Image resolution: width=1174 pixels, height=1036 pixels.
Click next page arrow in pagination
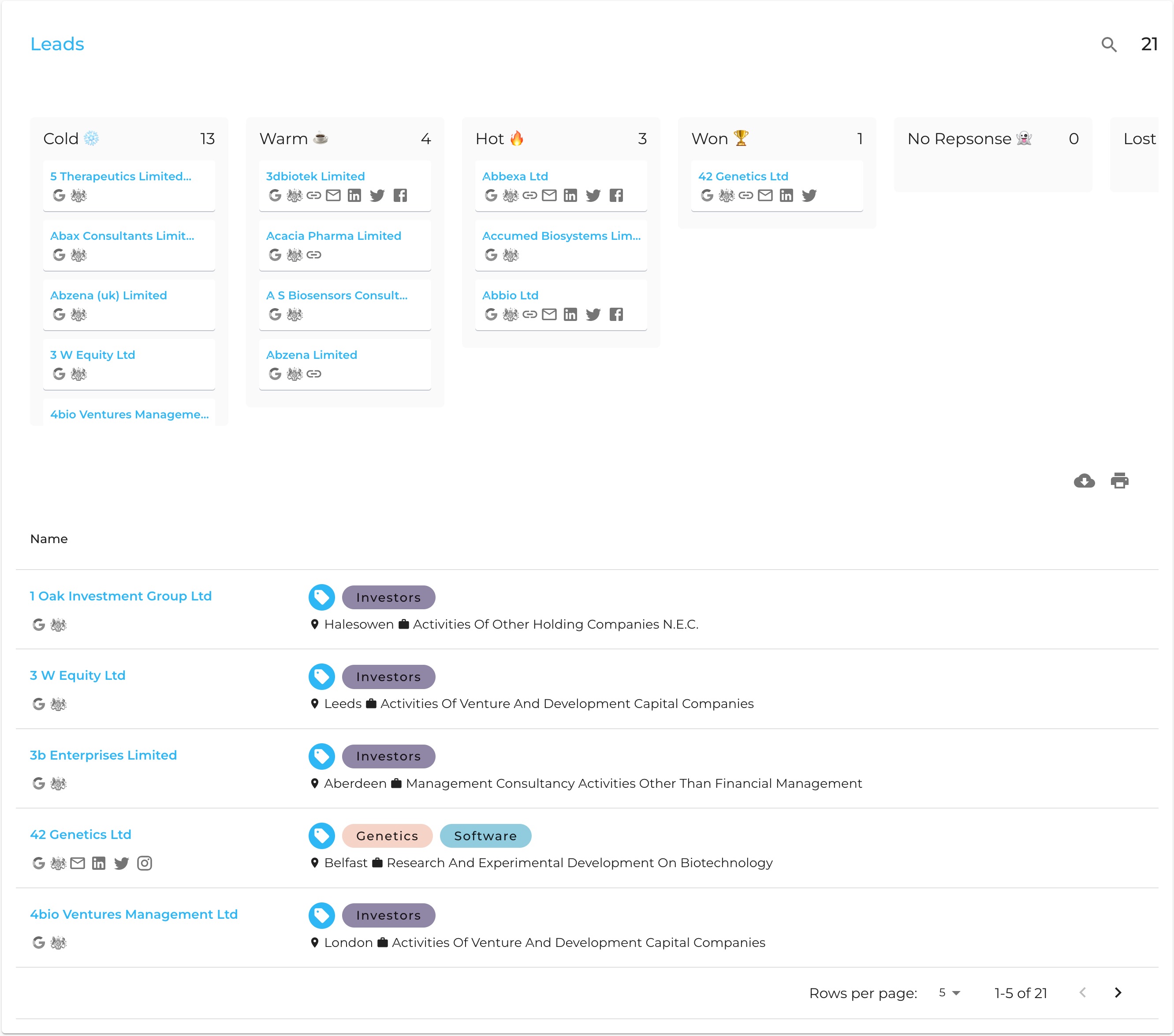click(1118, 992)
